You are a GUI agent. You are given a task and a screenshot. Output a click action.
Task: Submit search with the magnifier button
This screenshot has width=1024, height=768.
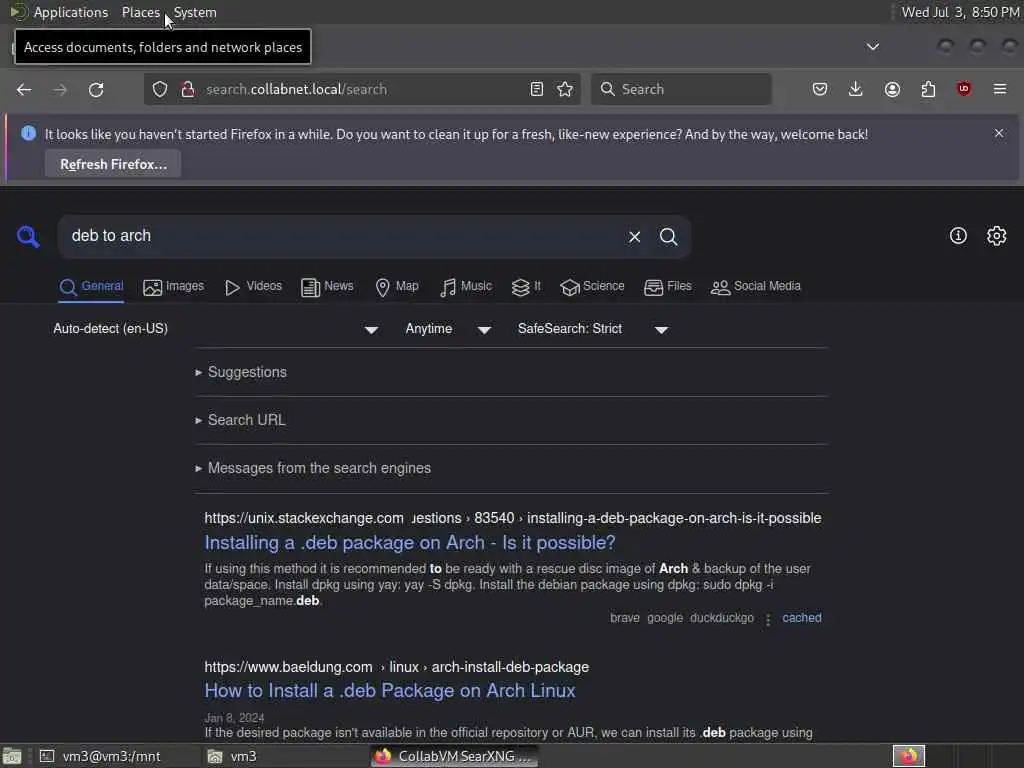[x=668, y=236]
